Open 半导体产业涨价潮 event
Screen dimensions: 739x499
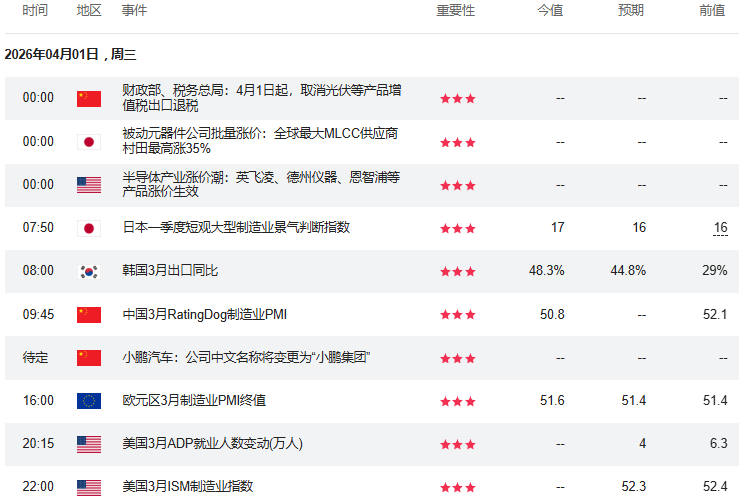pos(261,184)
